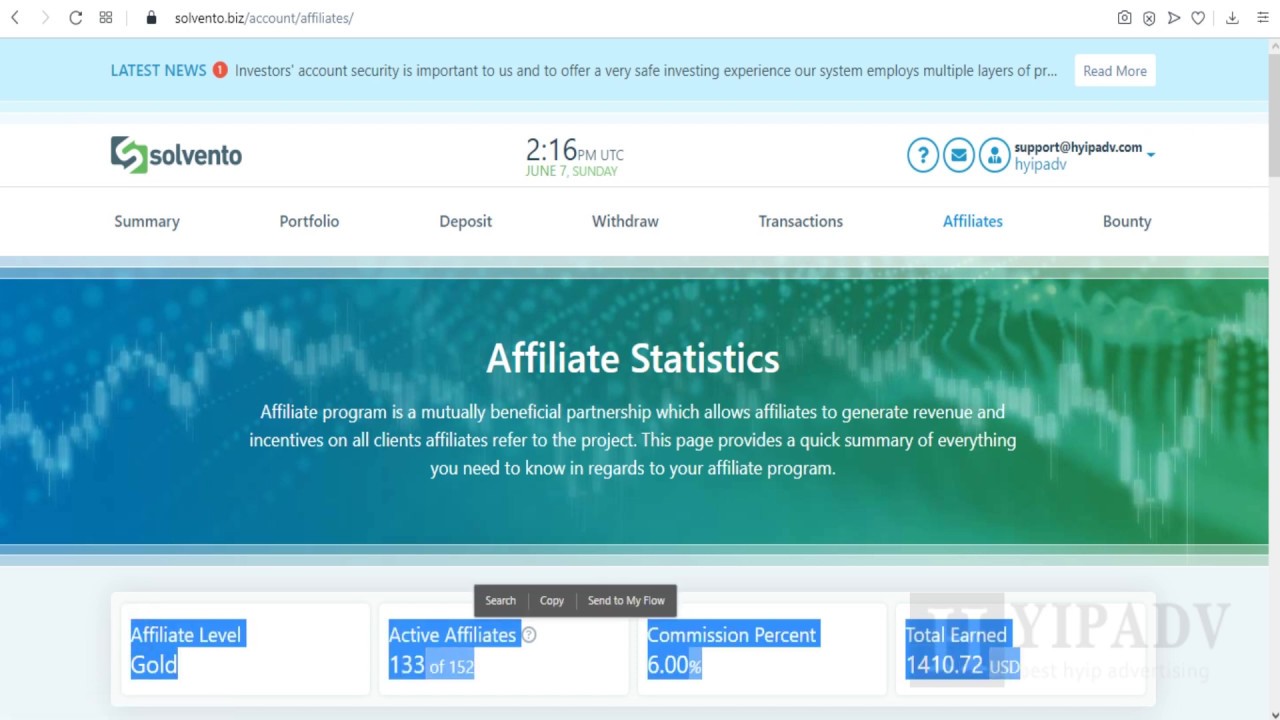Go forward to next page
Viewport: 1280px width, 720px height.
45,18
